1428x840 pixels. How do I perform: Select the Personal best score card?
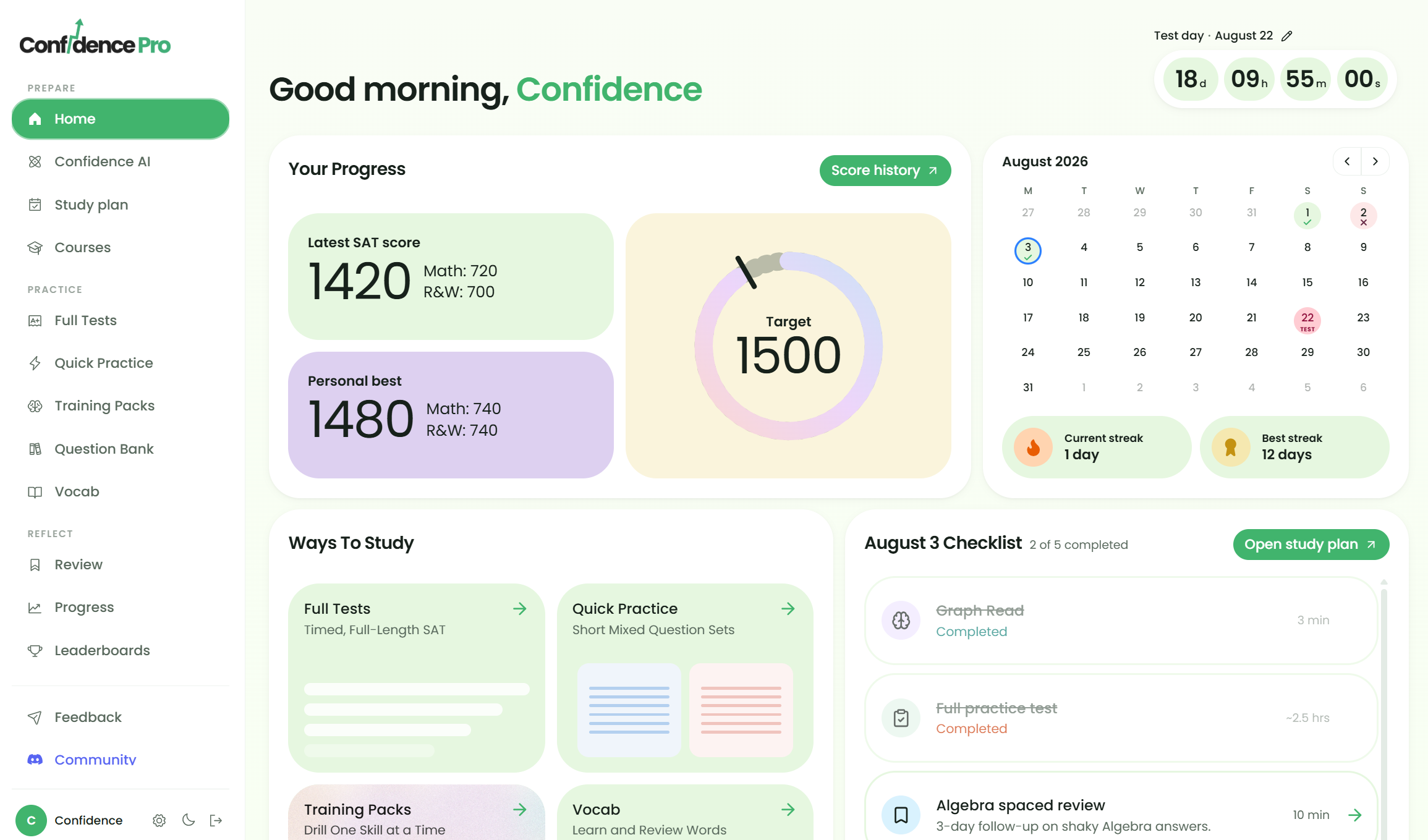tap(451, 415)
